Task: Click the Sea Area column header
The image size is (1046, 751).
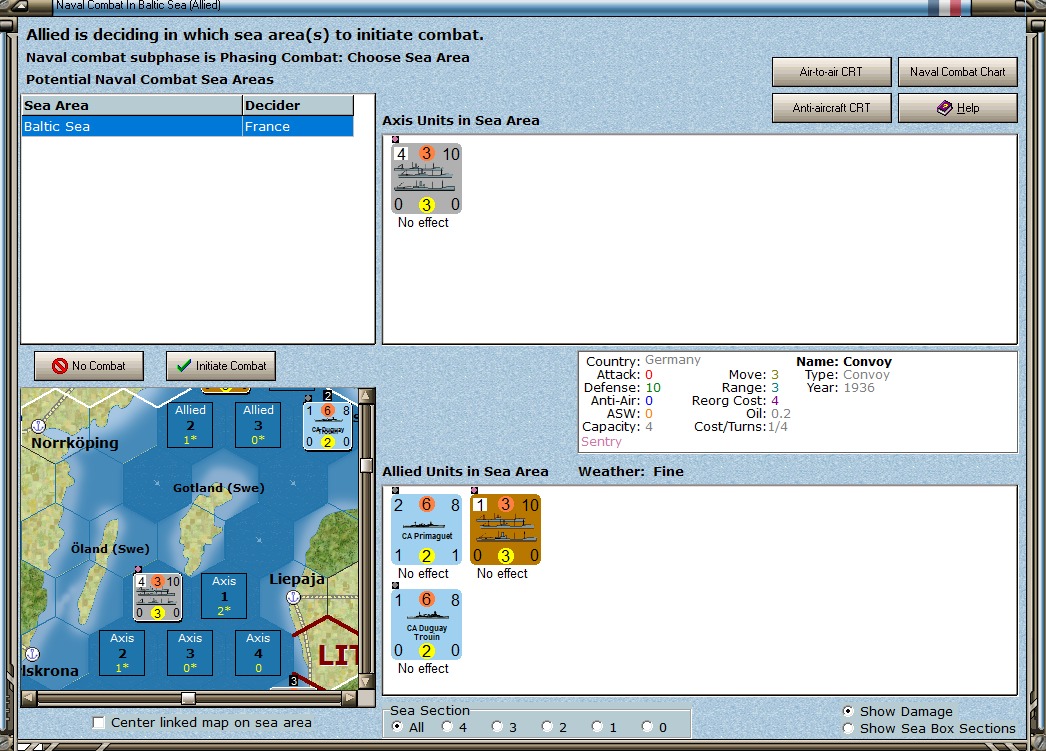Action: 132,105
